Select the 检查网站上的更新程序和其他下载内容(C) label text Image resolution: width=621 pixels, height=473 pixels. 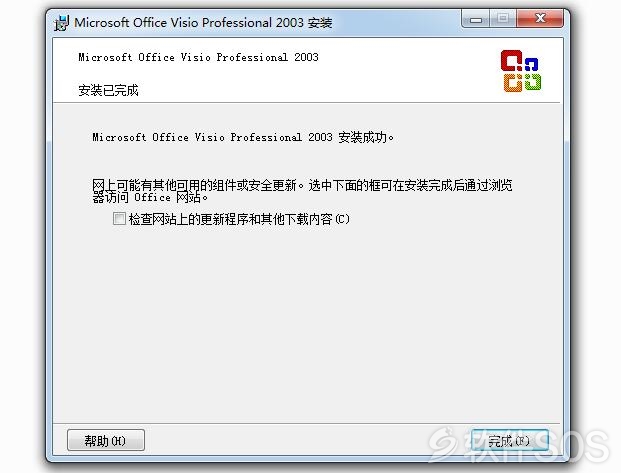point(239,219)
